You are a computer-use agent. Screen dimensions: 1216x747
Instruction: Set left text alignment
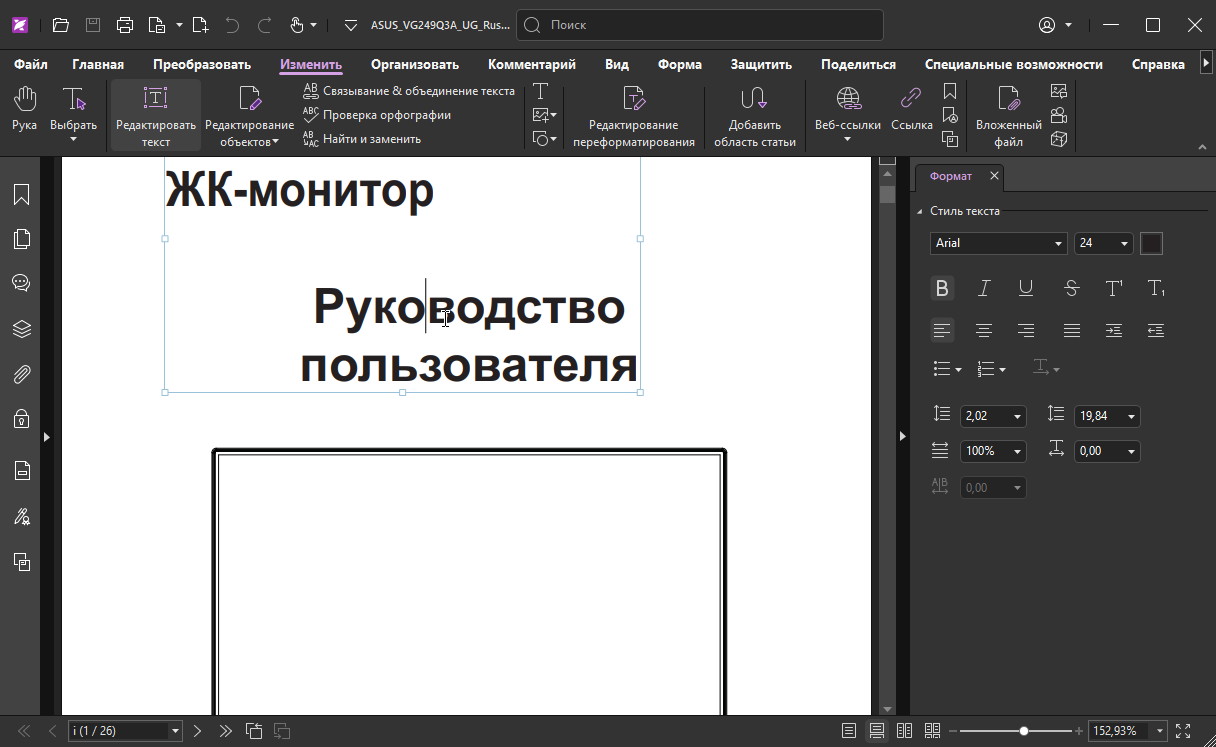941,330
